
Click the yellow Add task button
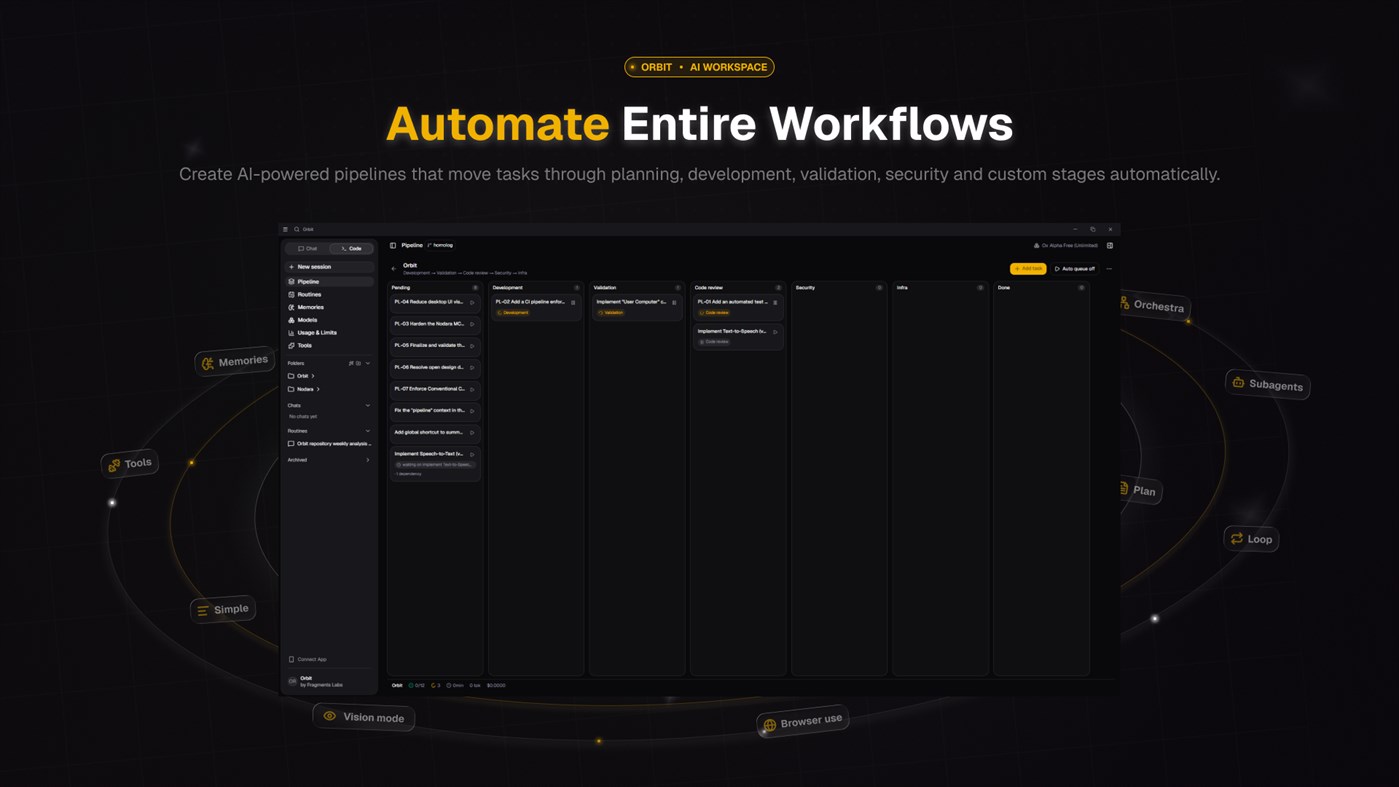[1028, 269]
